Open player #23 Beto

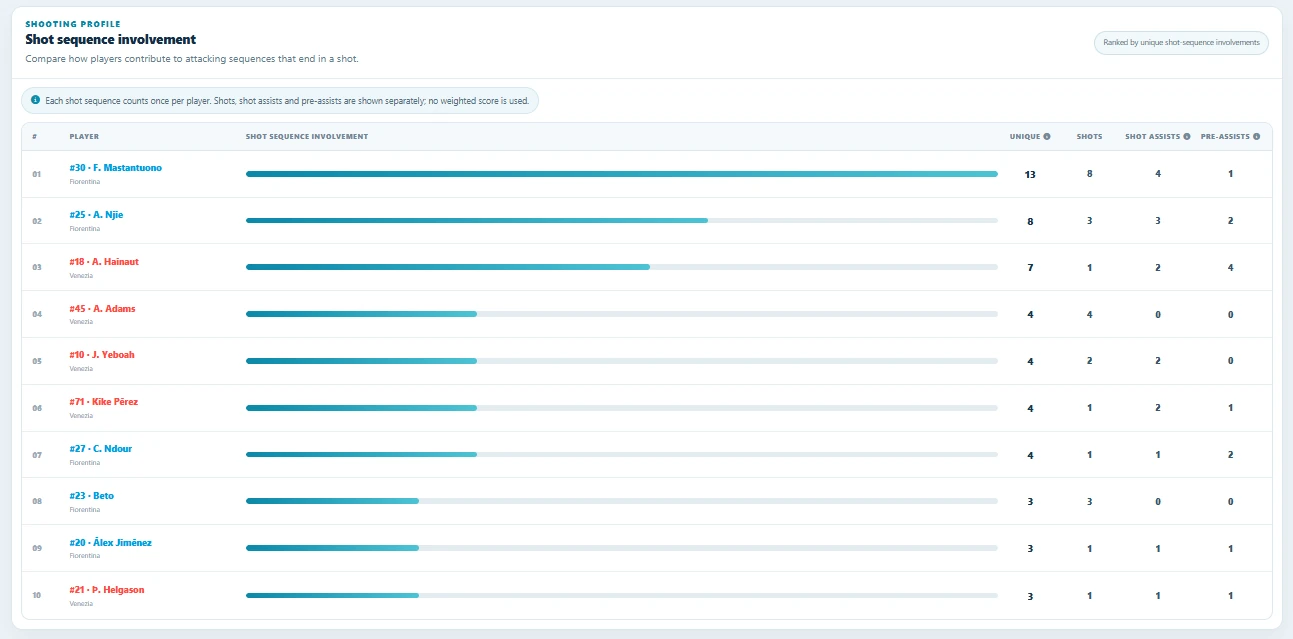[91, 496]
